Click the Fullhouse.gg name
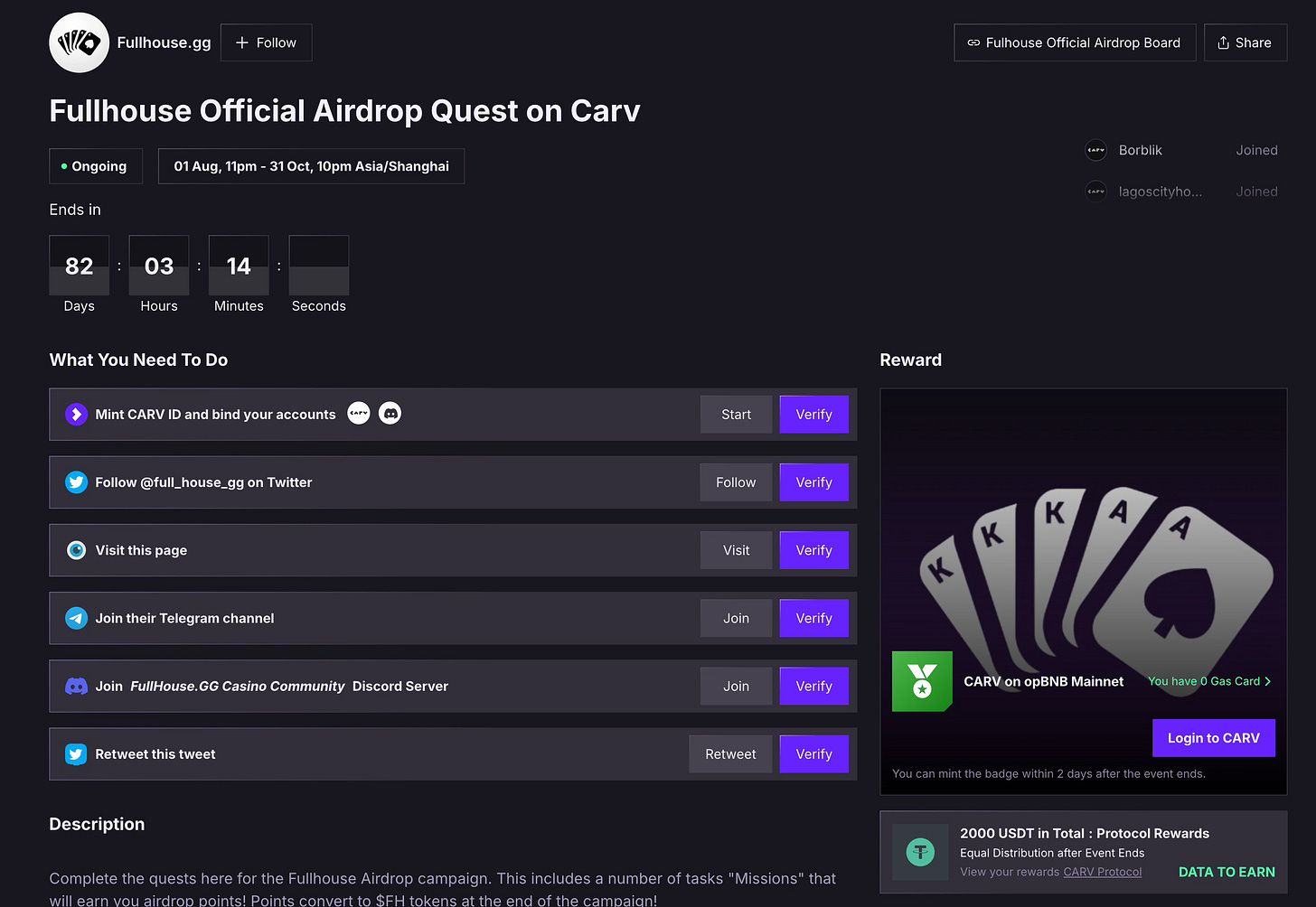This screenshot has width=1316, height=907. [164, 42]
